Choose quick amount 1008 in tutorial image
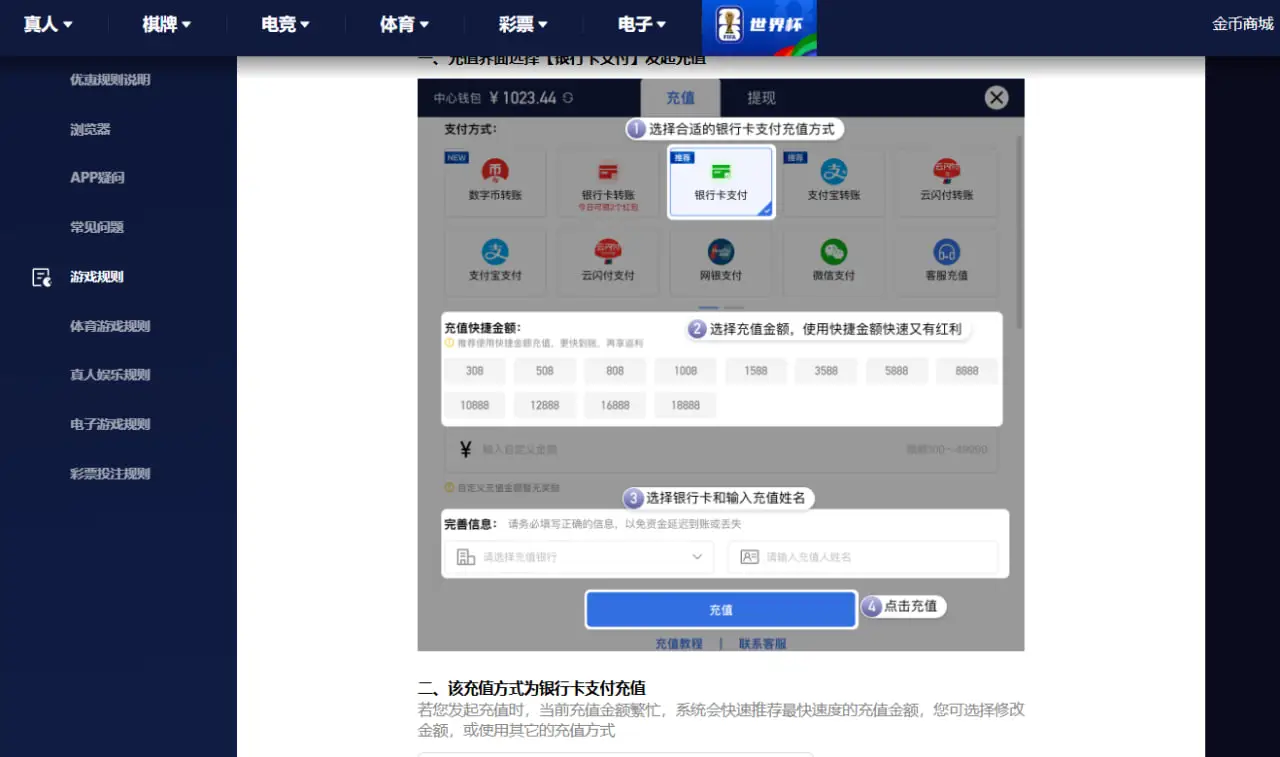The width and height of the screenshot is (1280, 757). pyautogui.click(x=685, y=371)
